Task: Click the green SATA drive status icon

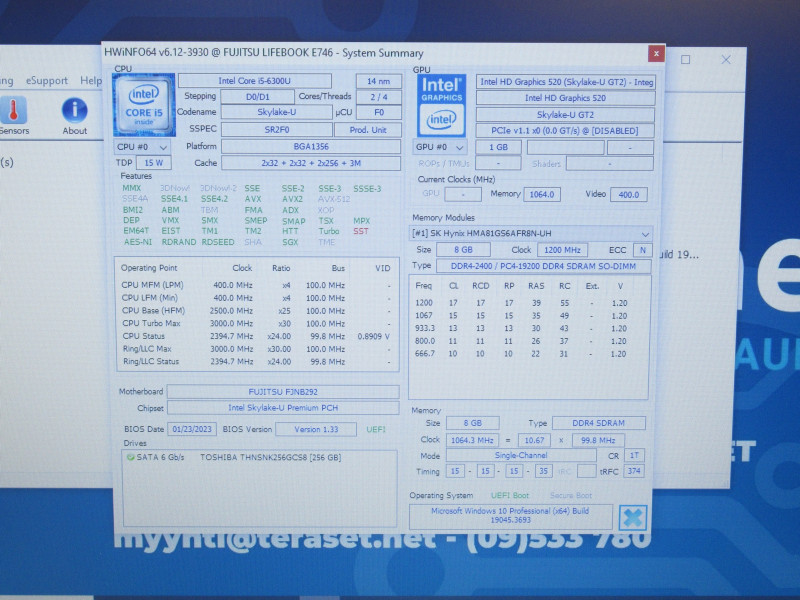Action: (130, 457)
